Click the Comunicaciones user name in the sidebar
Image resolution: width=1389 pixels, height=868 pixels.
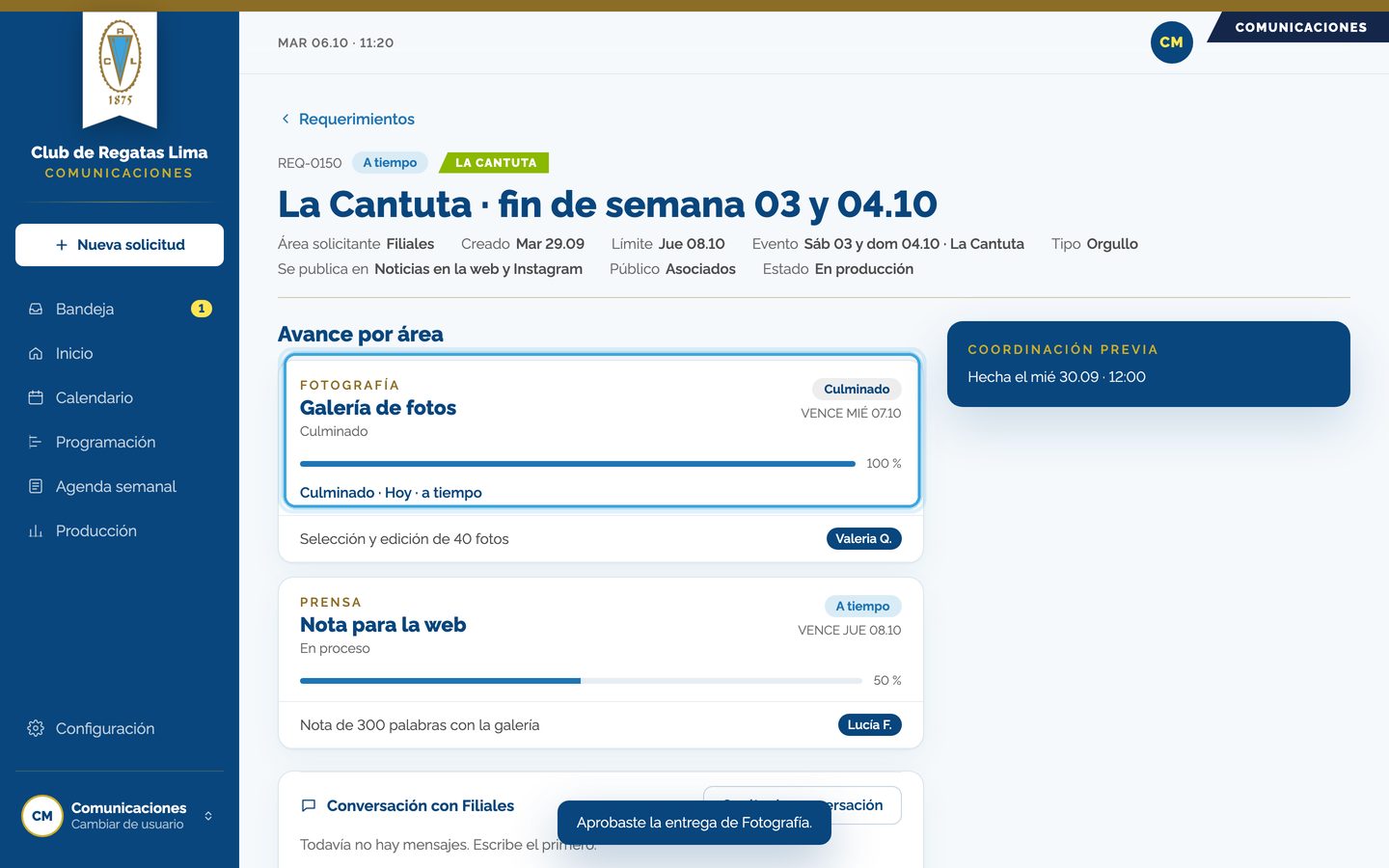coord(129,807)
